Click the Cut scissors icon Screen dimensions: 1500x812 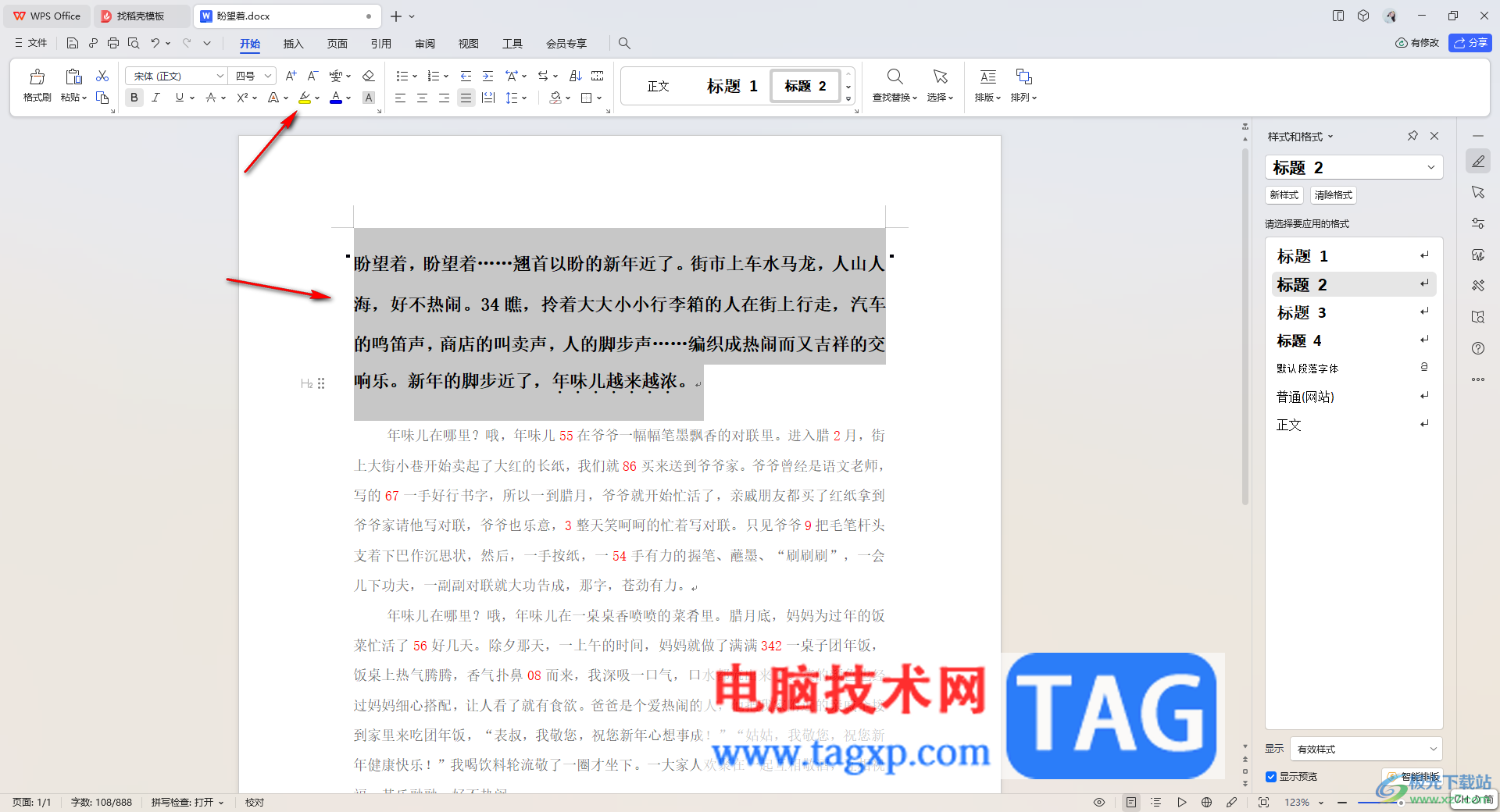[102, 76]
